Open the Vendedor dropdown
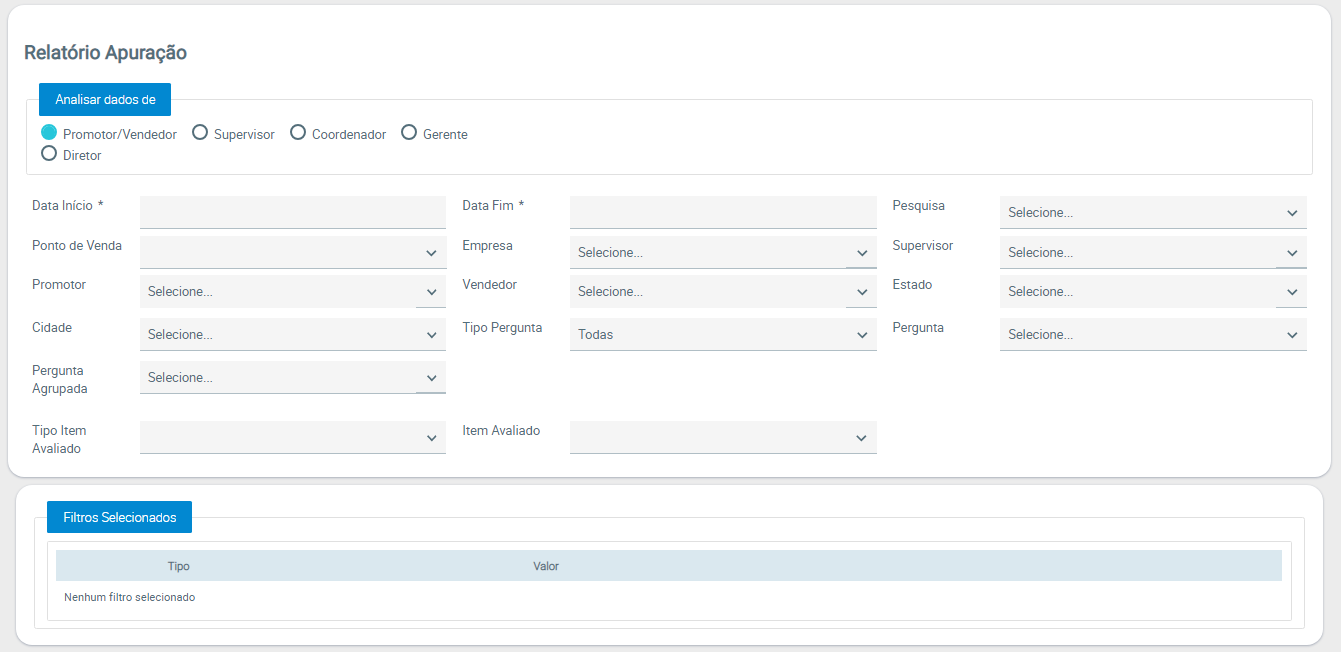1341x652 pixels. coord(722,291)
